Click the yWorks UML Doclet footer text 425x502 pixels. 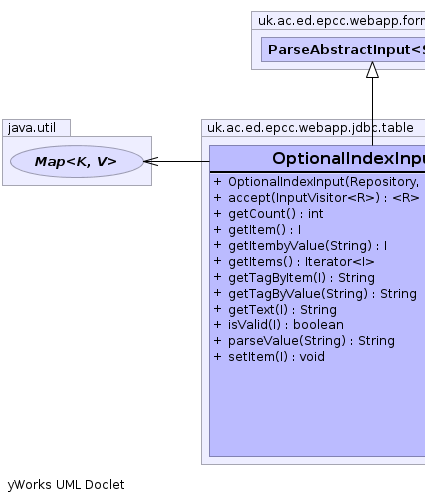66,485
